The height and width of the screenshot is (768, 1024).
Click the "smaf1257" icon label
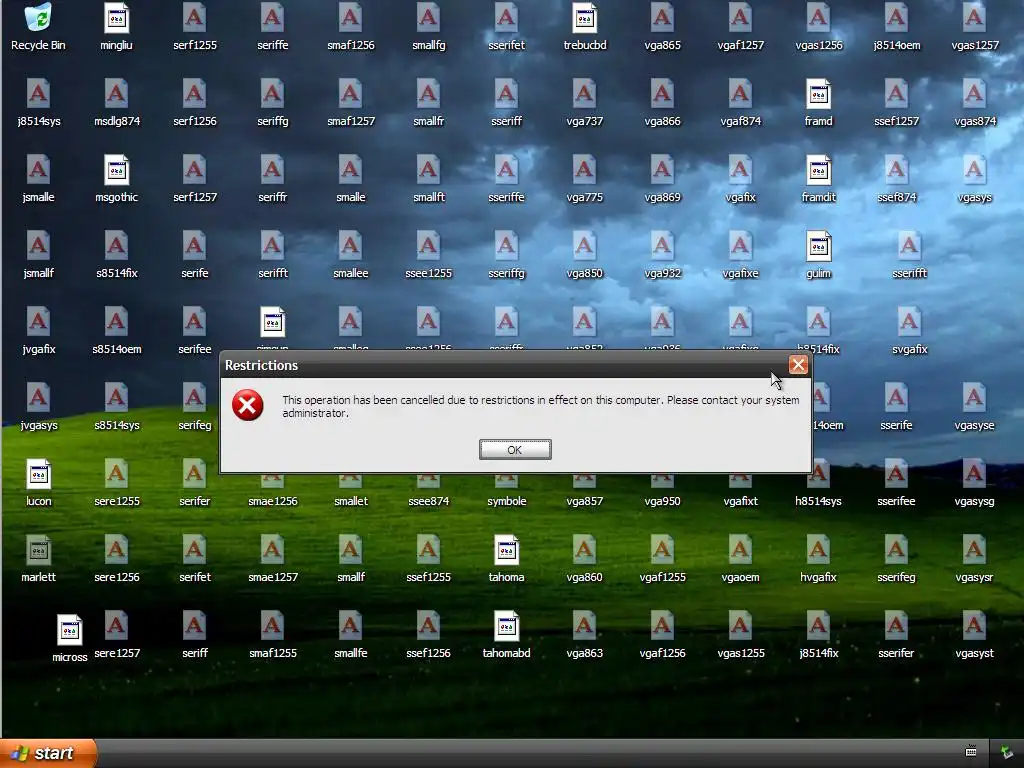coord(351,121)
